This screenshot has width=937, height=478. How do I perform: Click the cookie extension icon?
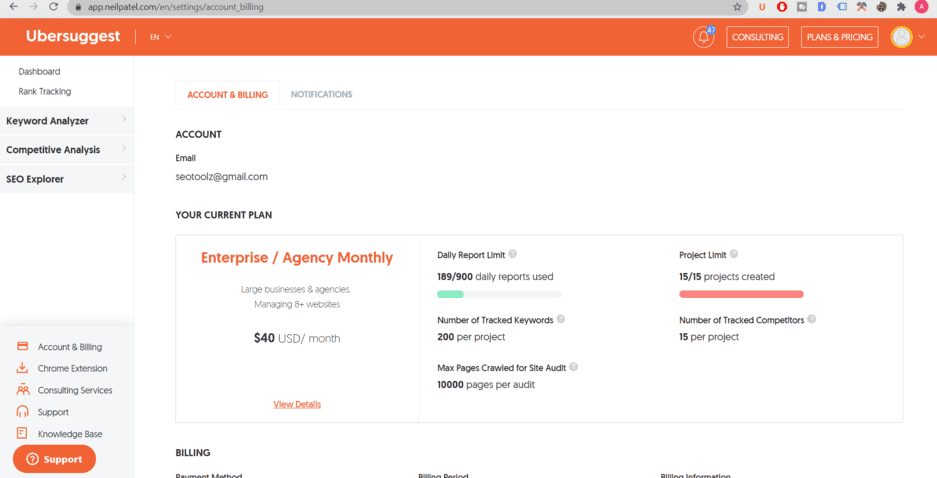coord(881,7)
